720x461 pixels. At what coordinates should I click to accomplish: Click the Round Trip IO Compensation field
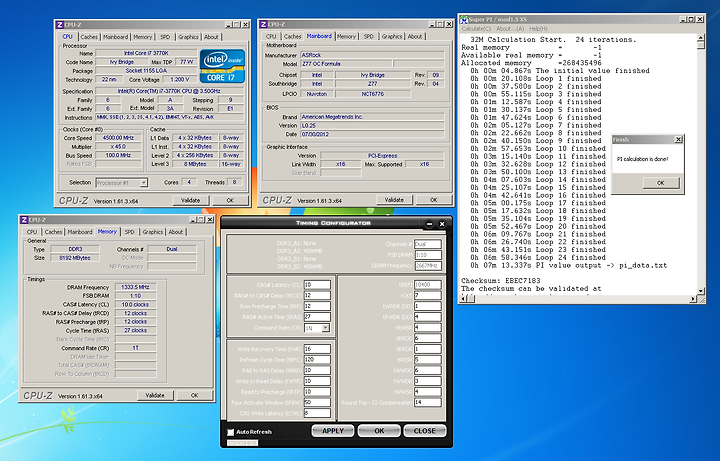tap(428, 402)
